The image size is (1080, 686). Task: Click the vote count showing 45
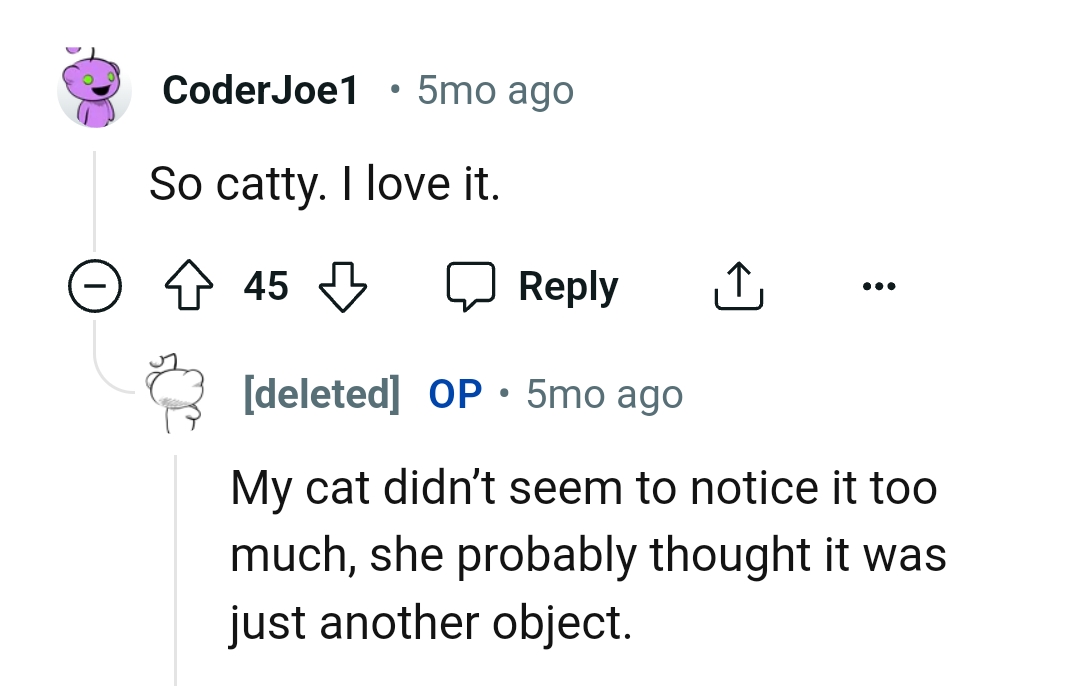(265, 285)
